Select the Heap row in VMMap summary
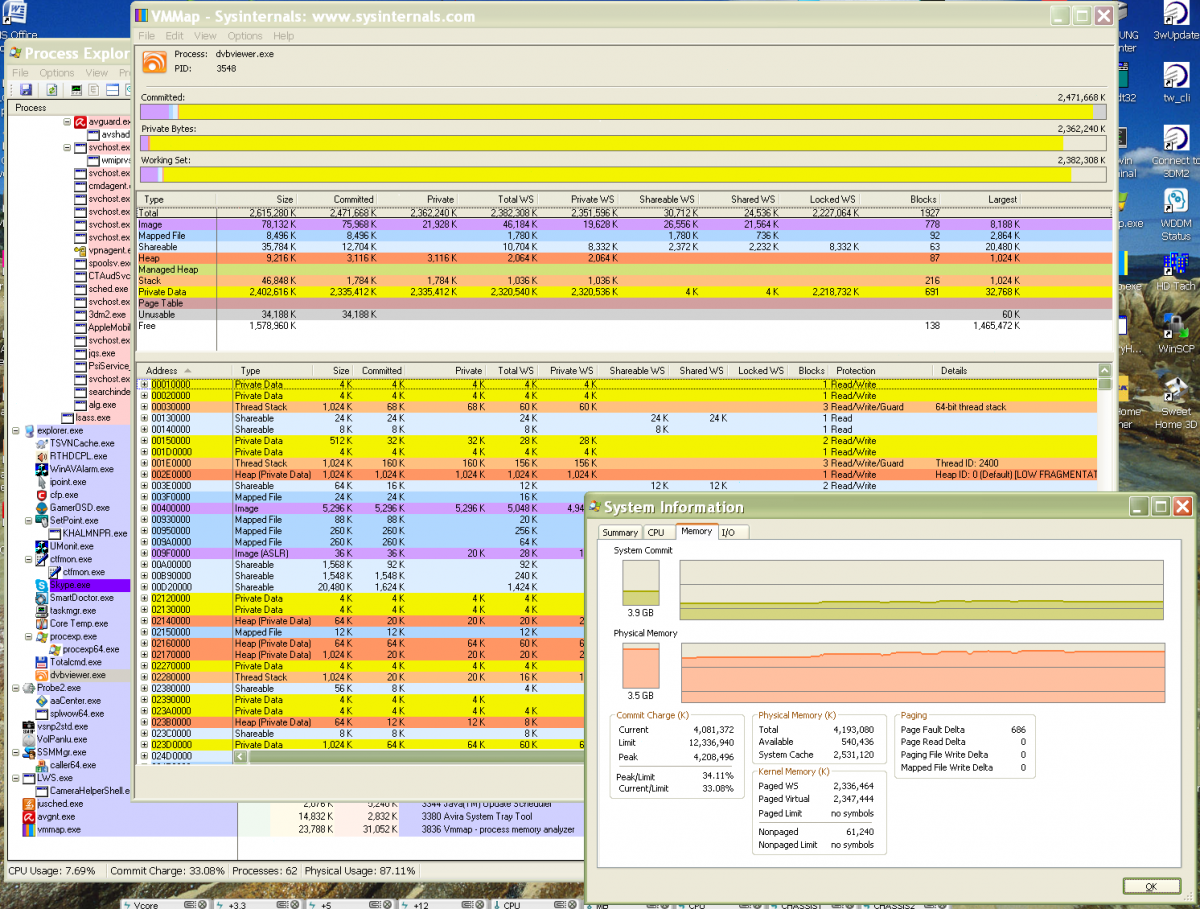 pos(623,258)
